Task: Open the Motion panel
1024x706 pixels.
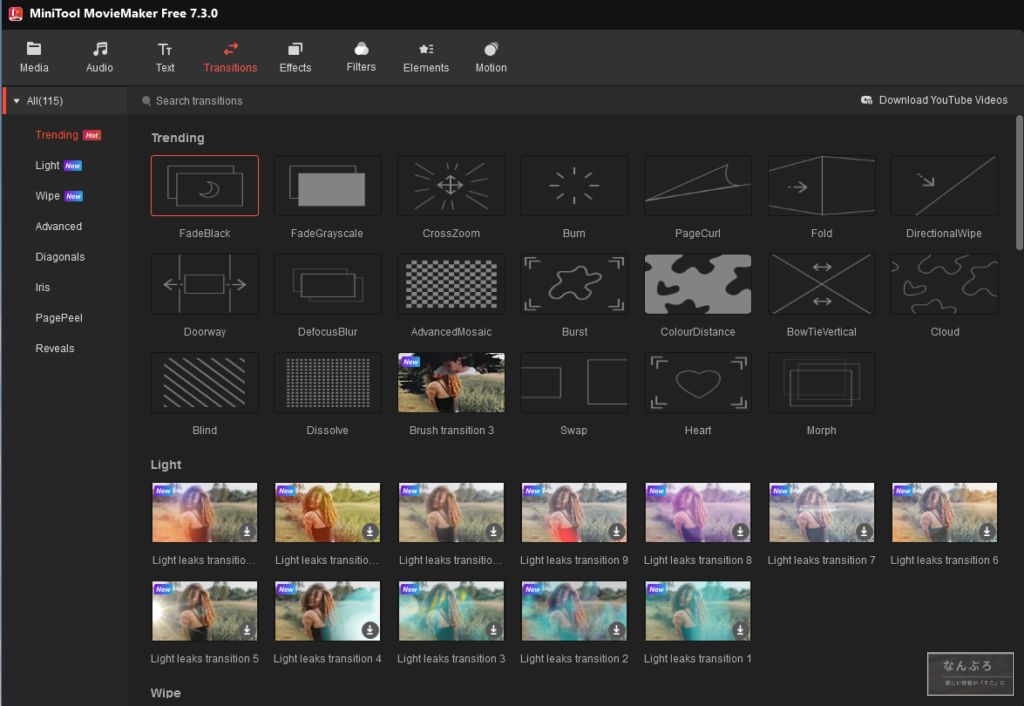Action: tap(491, 57)
